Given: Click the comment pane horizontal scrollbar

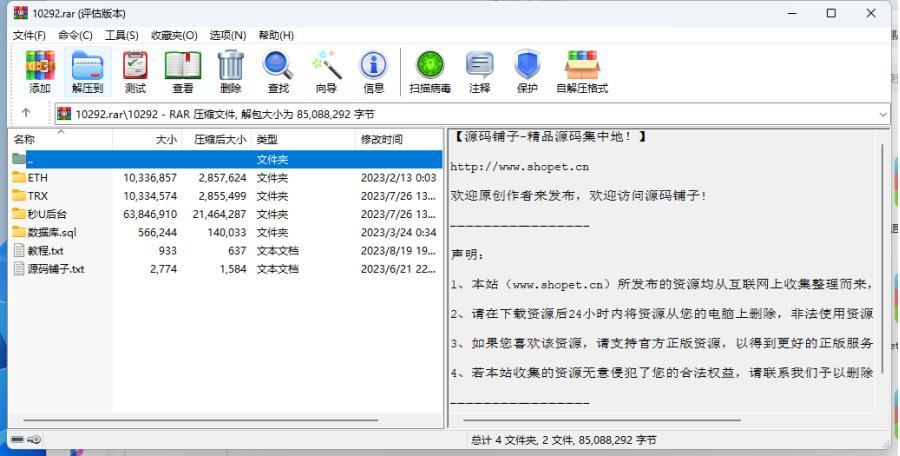Looking at the screenshot, I should pyautogui.click(x=602, y=420).
